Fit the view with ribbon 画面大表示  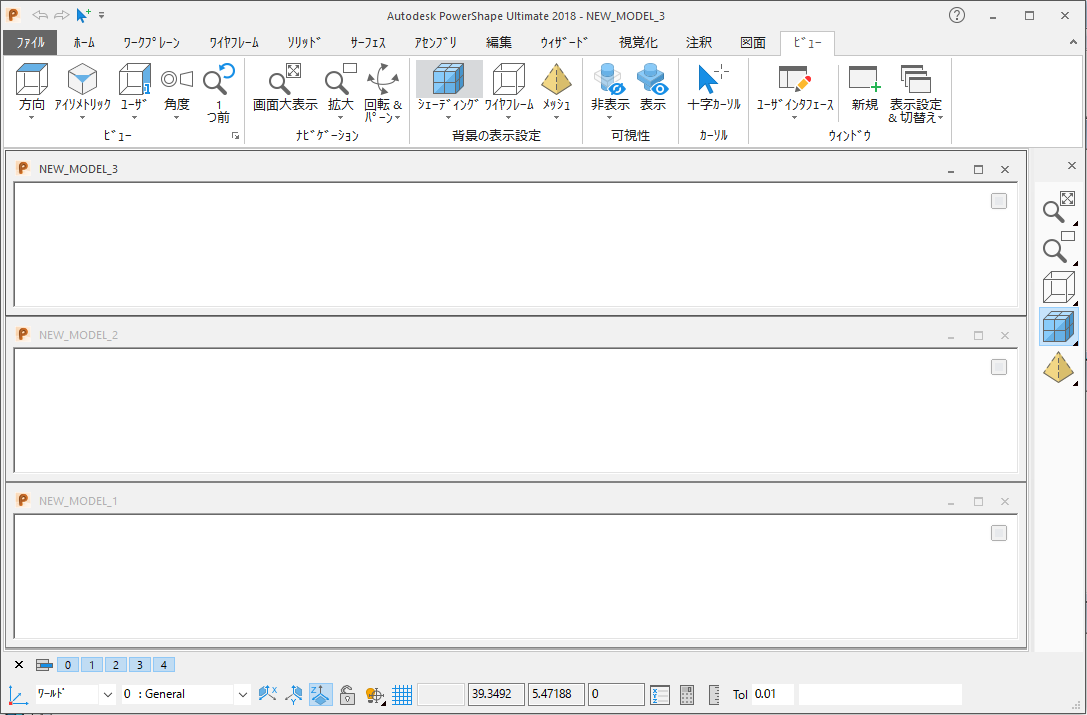[285, 79]
